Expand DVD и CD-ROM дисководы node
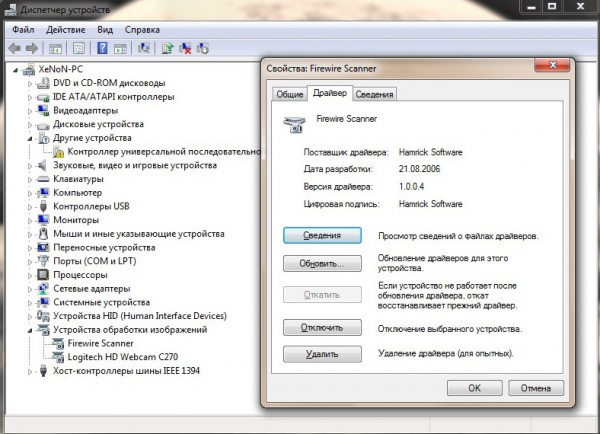 pyautogui.click(x=27, y=82)
